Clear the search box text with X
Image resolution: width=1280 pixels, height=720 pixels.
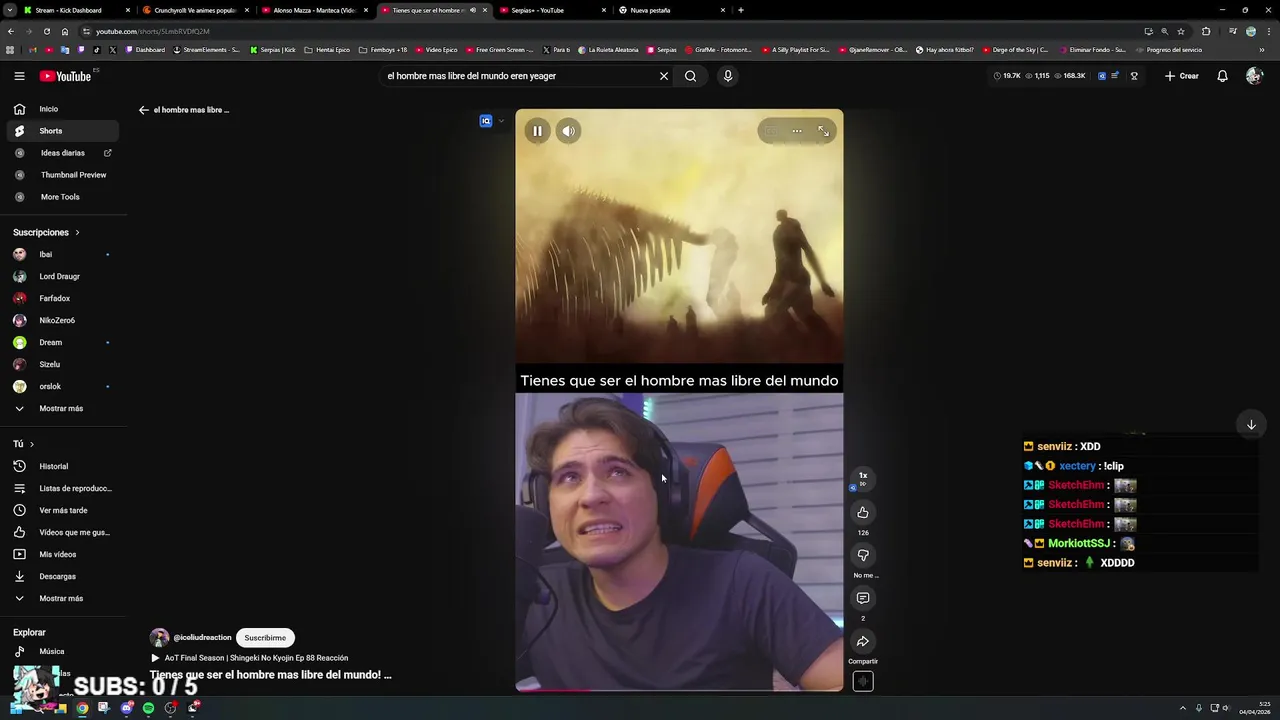coord(663,76)
